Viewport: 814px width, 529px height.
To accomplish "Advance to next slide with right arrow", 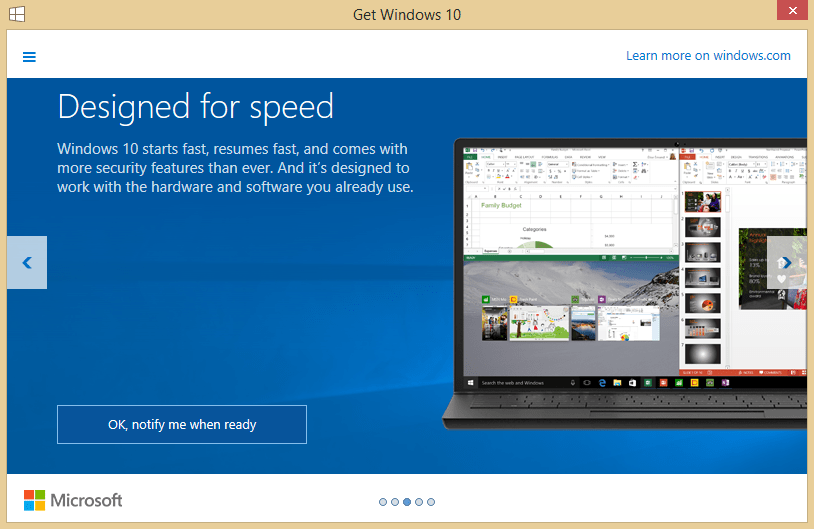I will pyautogui.click(x=787, y=263).
